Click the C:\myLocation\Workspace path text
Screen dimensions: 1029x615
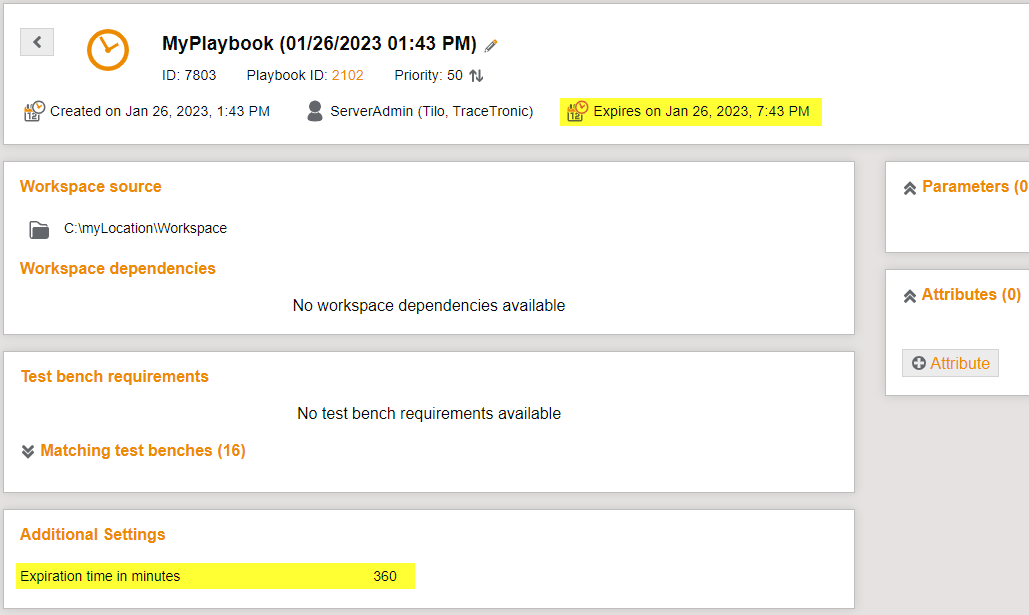(x=144, y=228)
